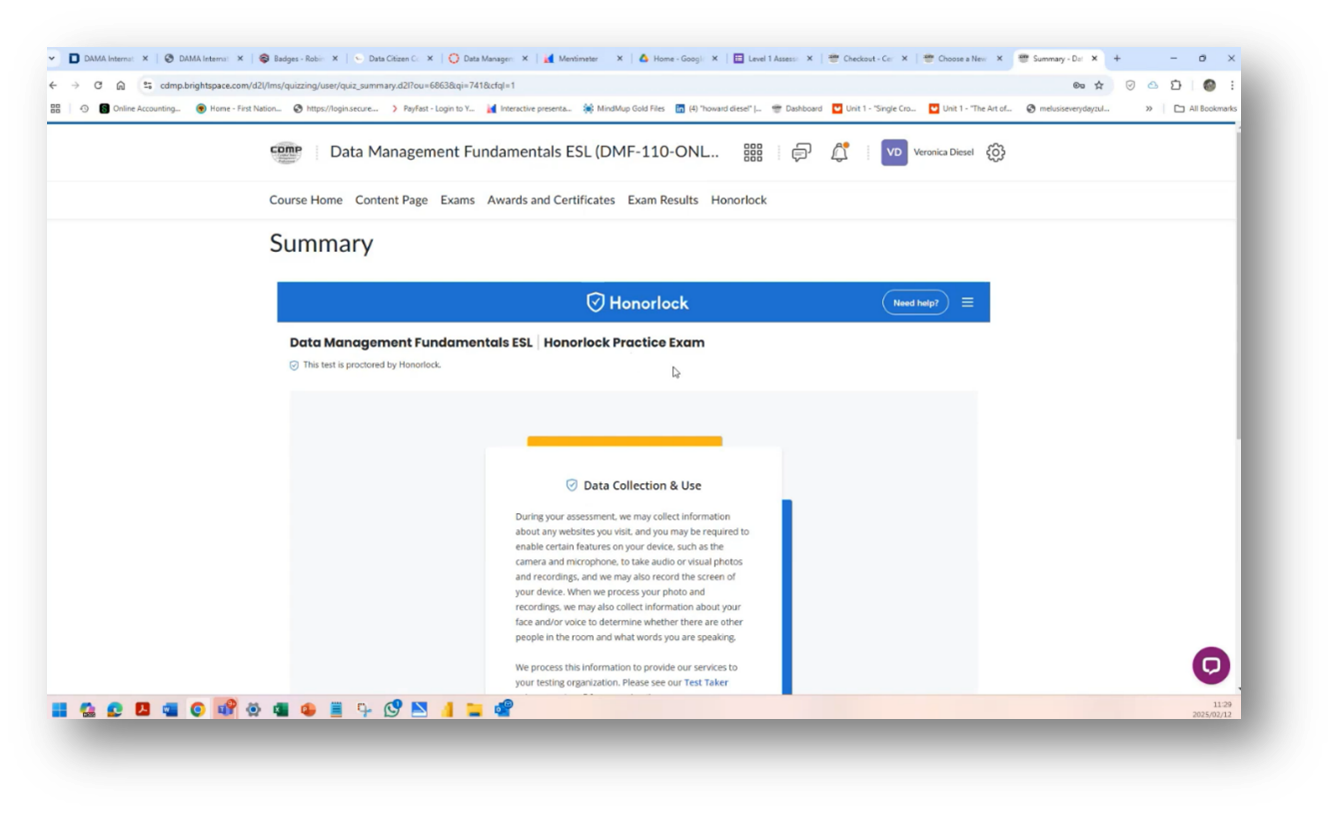Screen dimensions: 1336x814
Task: Bookmark this page with the star icon
Action: click(x=1099, y=86)
